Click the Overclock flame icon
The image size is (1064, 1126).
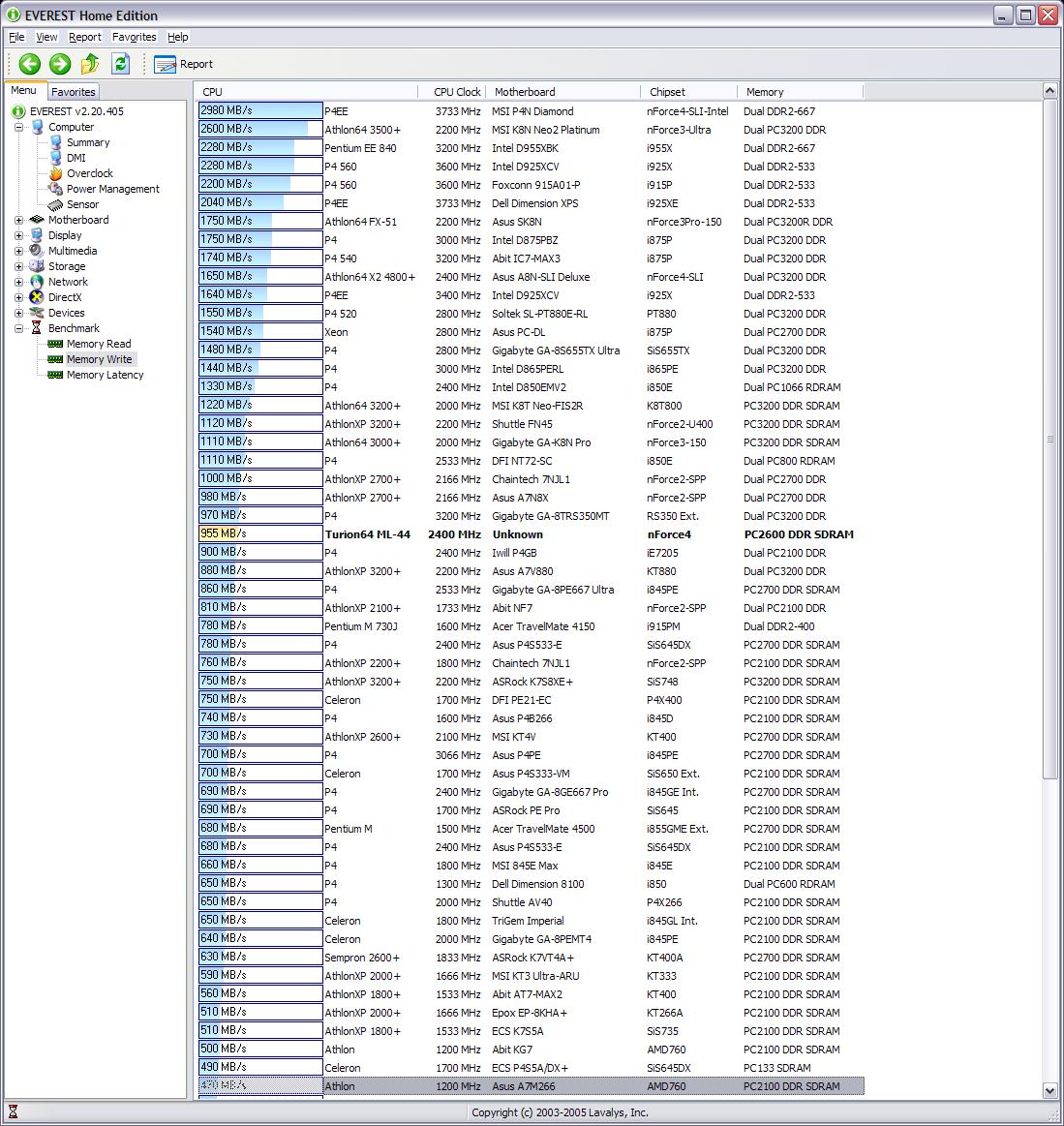tap(55, 173)
